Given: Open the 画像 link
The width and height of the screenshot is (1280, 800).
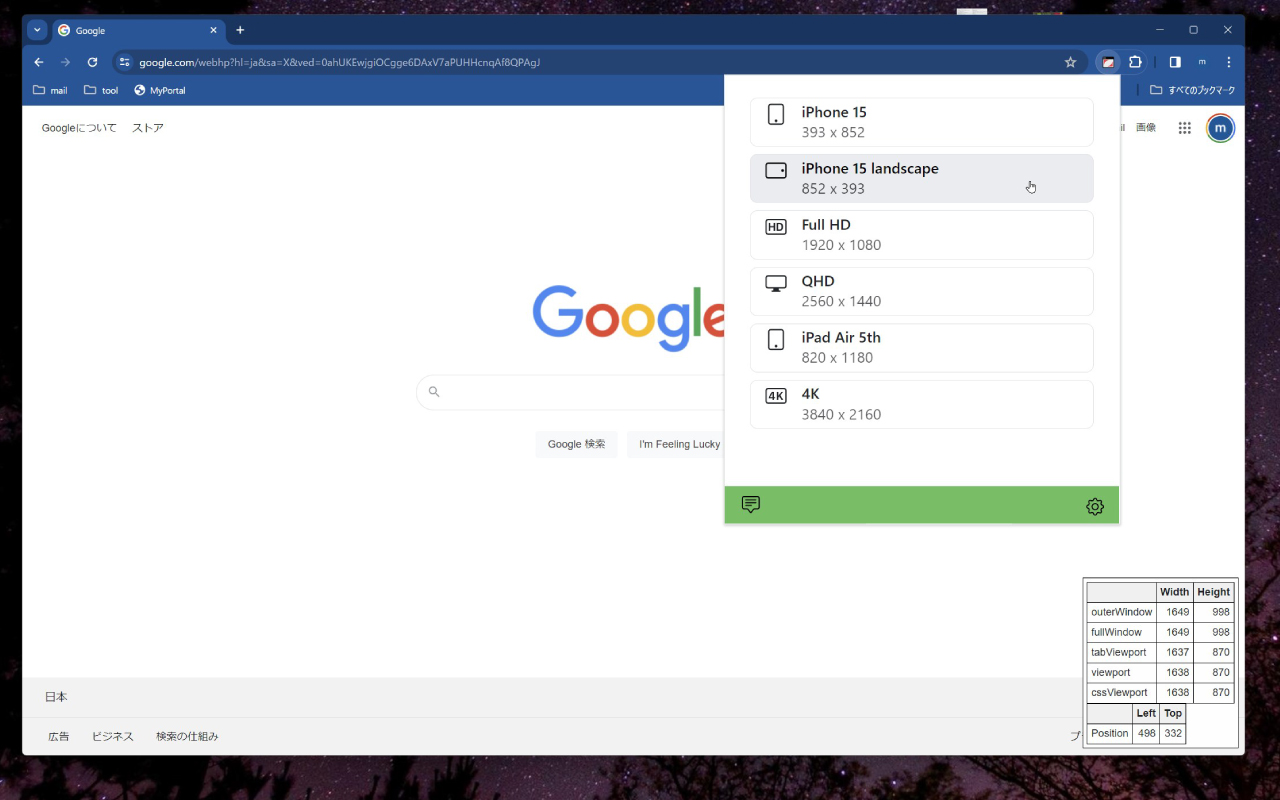Looking at the screenshot, I should pyautogui.click(x=1146, y=128).
